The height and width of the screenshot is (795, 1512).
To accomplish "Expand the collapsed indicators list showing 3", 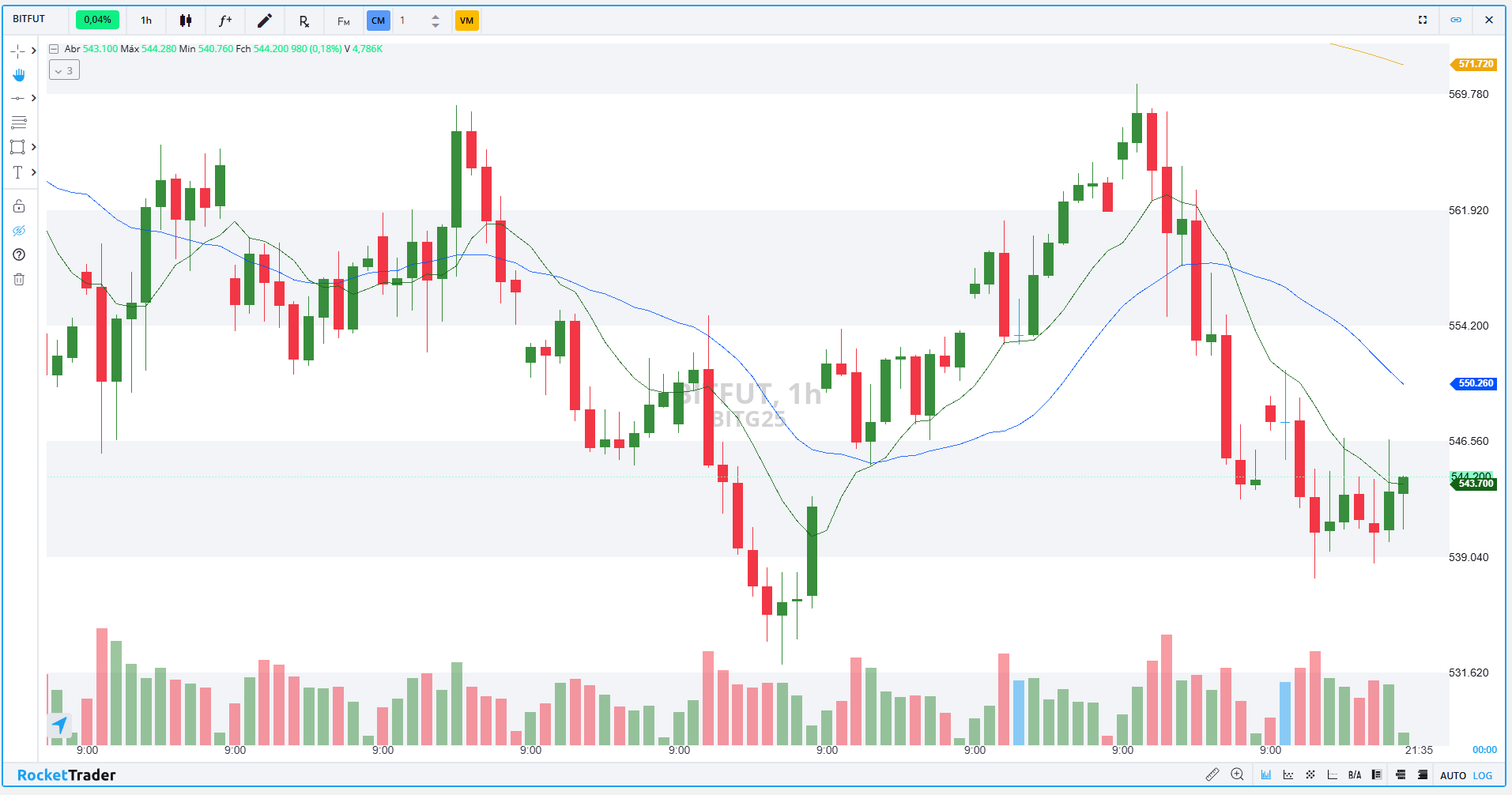I will (64, 70).
